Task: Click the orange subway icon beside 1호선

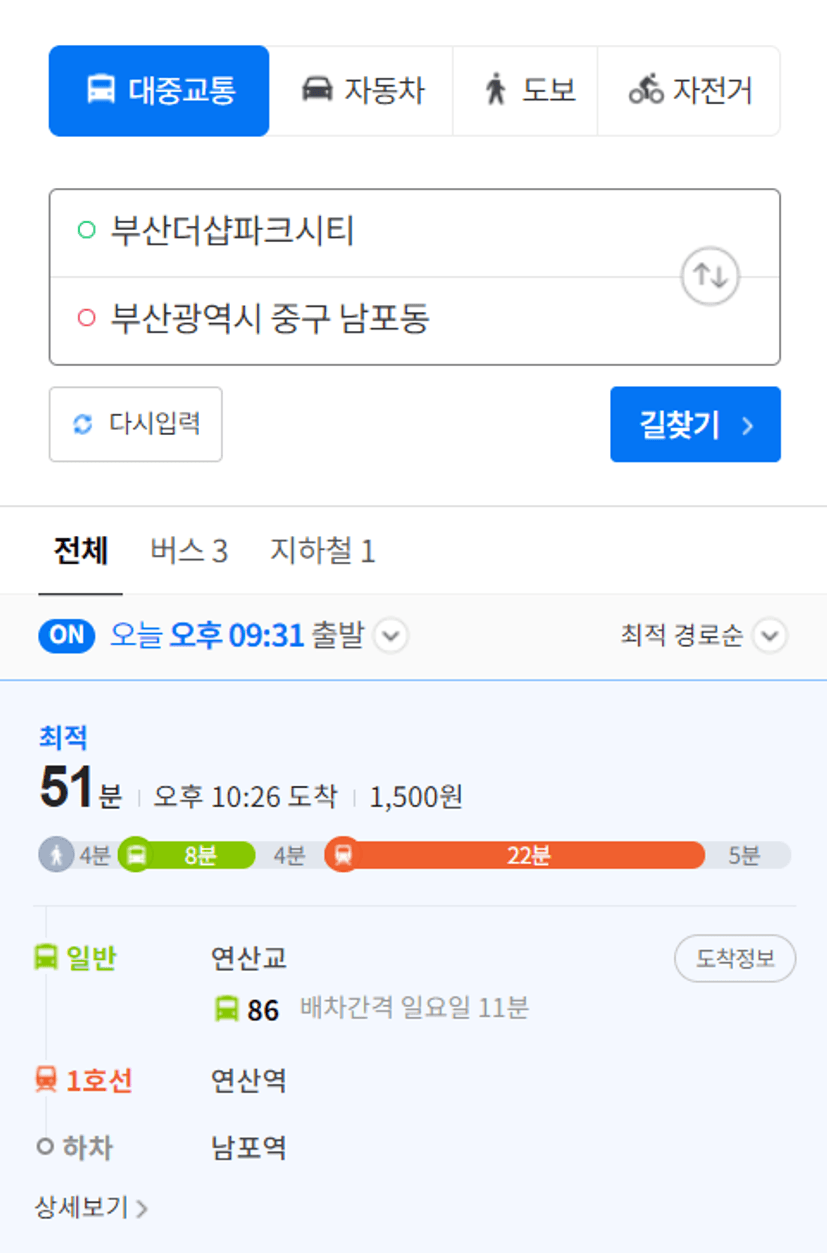Action: [46, 1080]
